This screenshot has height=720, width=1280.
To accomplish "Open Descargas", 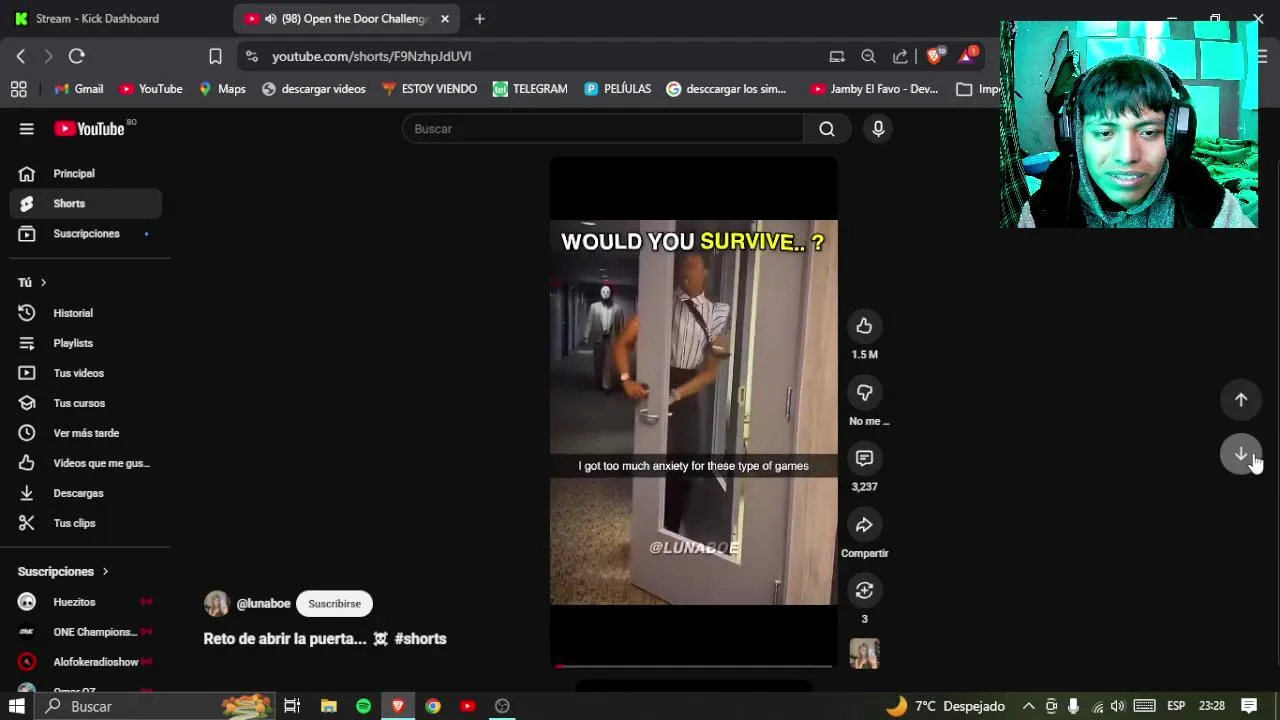I will 86,493.
